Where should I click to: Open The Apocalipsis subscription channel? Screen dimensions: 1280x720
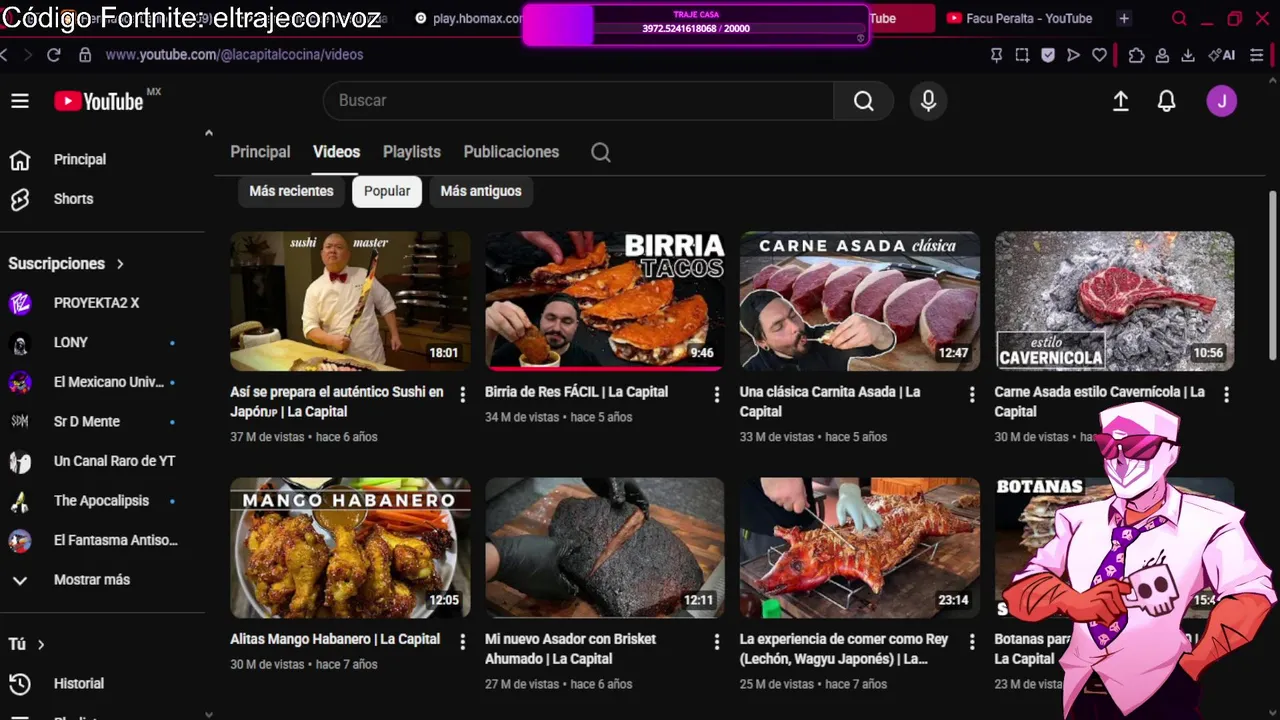(x=102, y=501)
